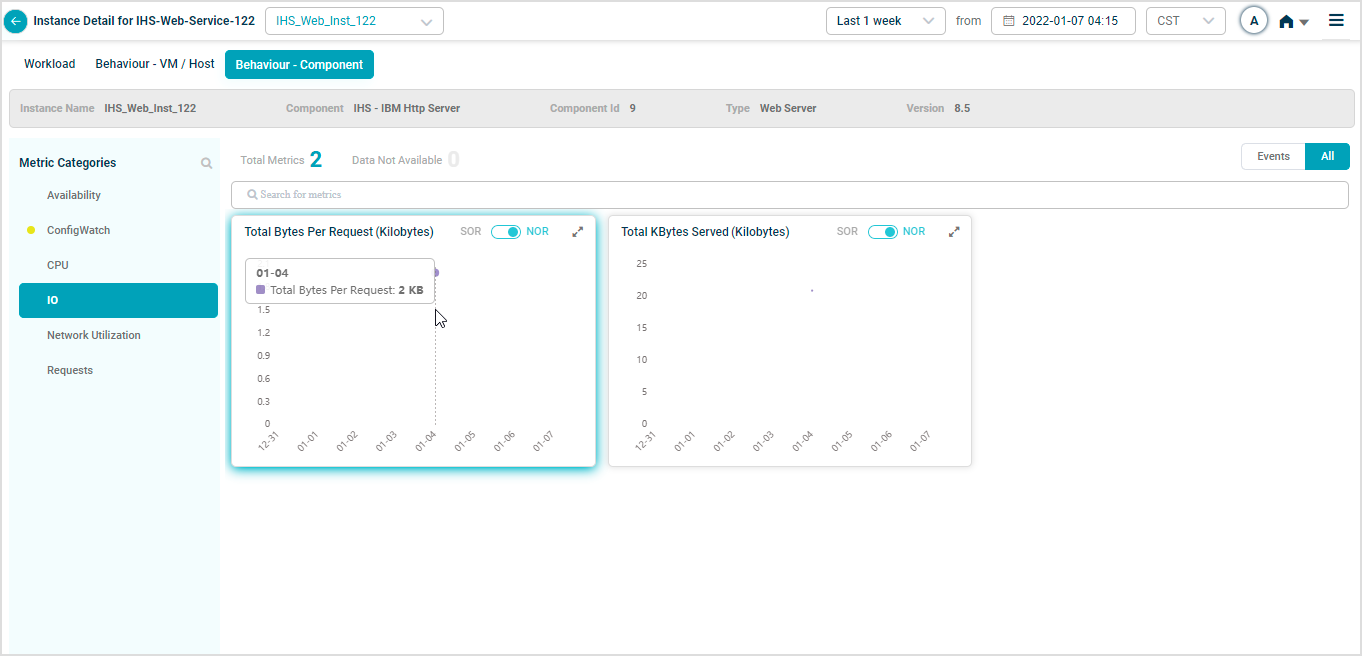The width and height of the screenshot is (1362, 656).
Task: Expand the Total KBytes Served chart
Action: click(x=954, y=231)
